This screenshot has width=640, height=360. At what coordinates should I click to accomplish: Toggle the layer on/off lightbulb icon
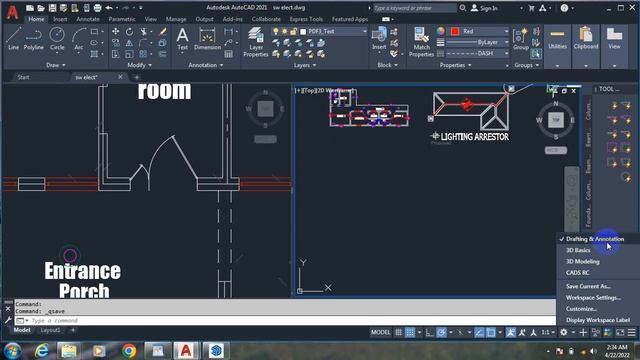pyautogui.click(x=276, y=31)
